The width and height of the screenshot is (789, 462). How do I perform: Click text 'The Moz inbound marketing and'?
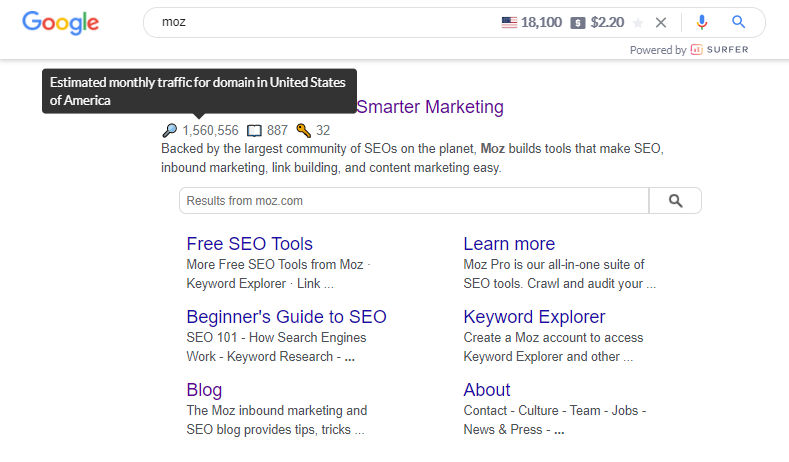(277, 411)
